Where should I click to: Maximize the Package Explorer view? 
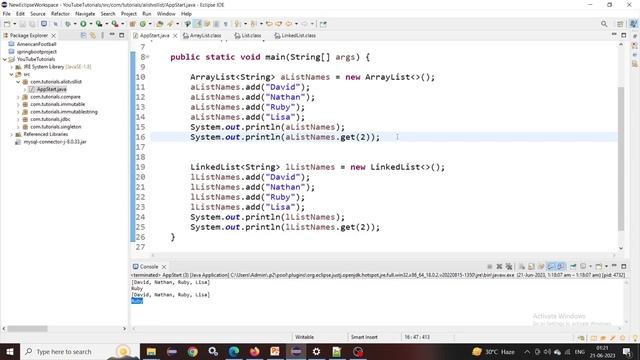click(x=122, y=35)
